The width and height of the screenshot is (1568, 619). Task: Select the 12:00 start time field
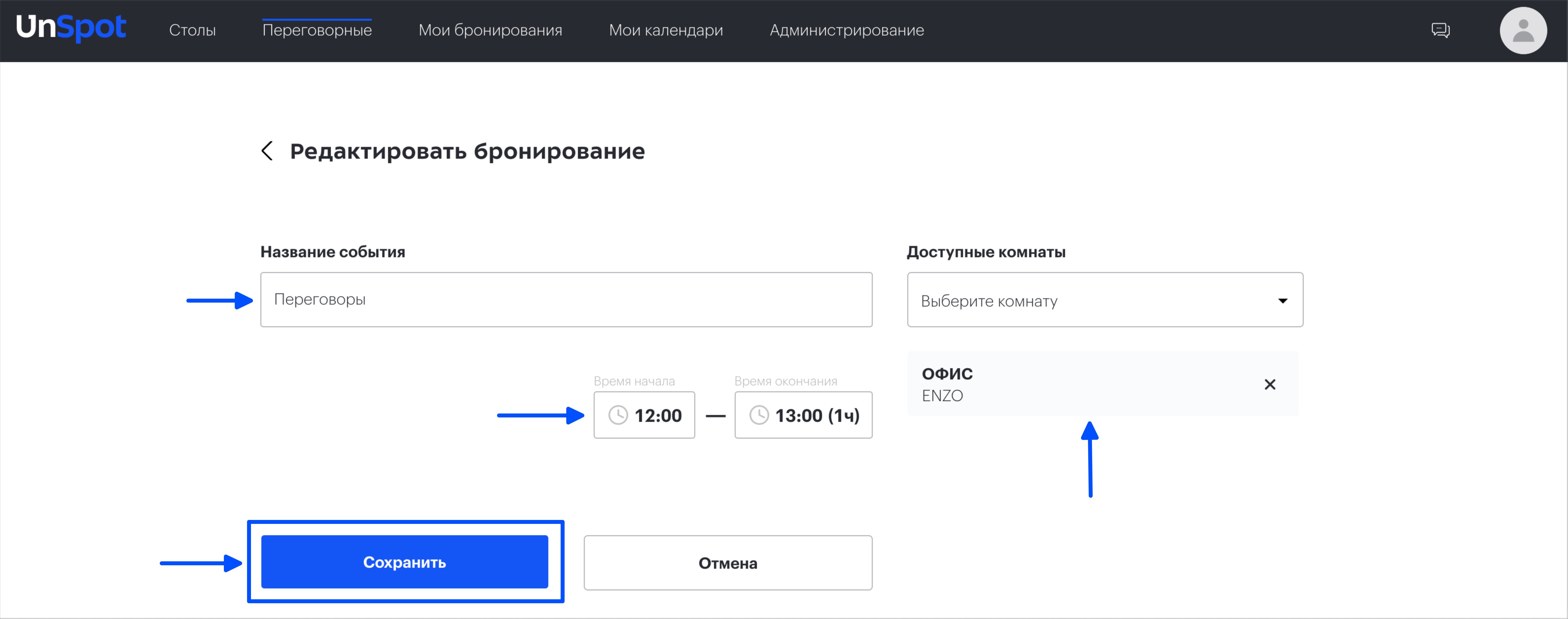[x=644, y=415]
